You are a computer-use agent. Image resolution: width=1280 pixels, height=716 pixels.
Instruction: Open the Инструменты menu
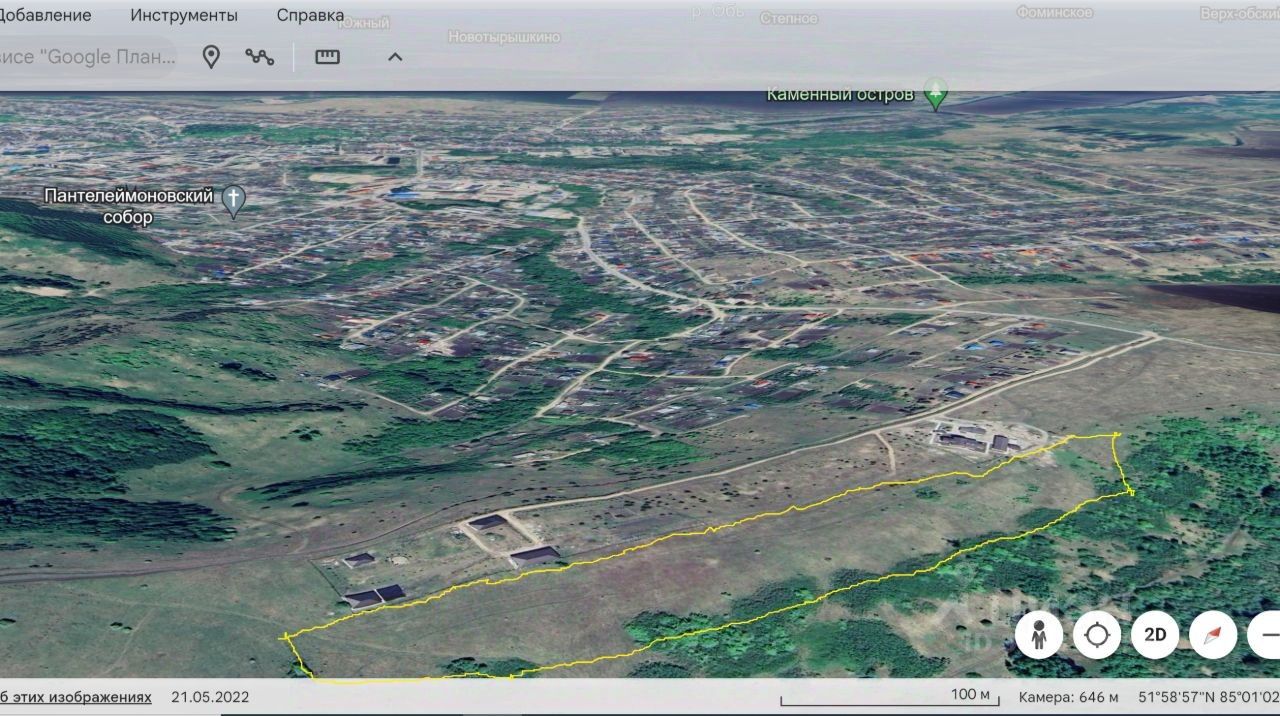tap(184, 15)
